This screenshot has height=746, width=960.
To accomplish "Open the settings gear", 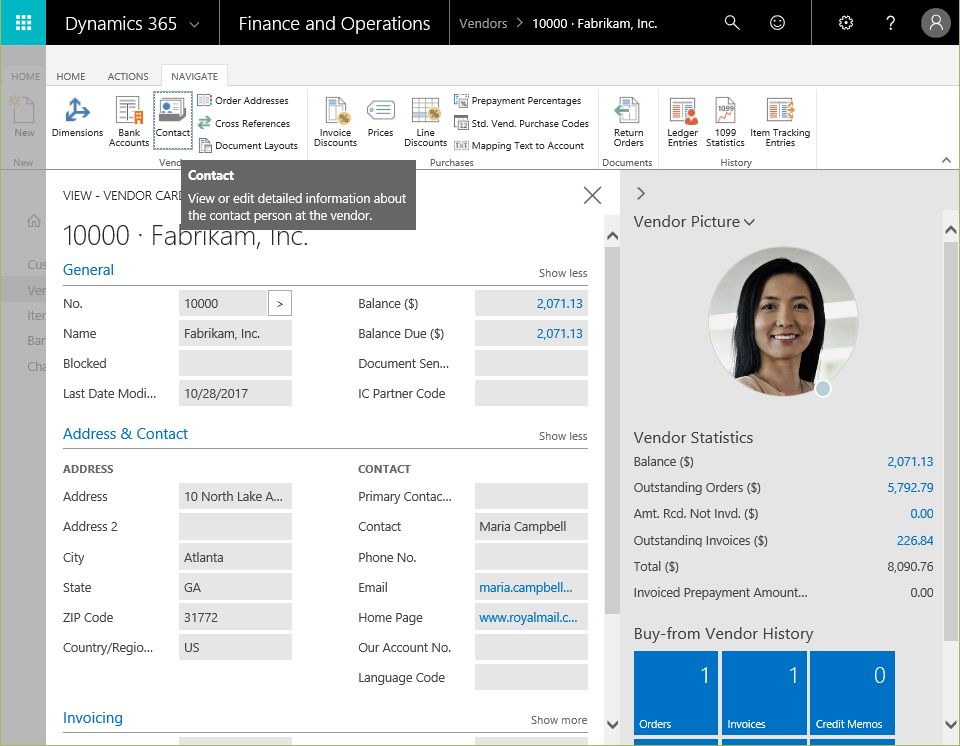I will 846,23.
